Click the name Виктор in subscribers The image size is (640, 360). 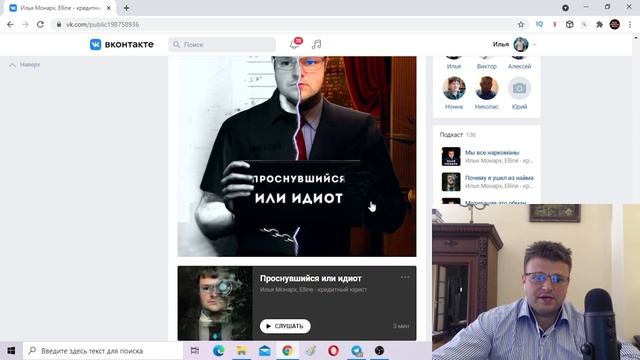pyautogui.click(x=487, y=66)
